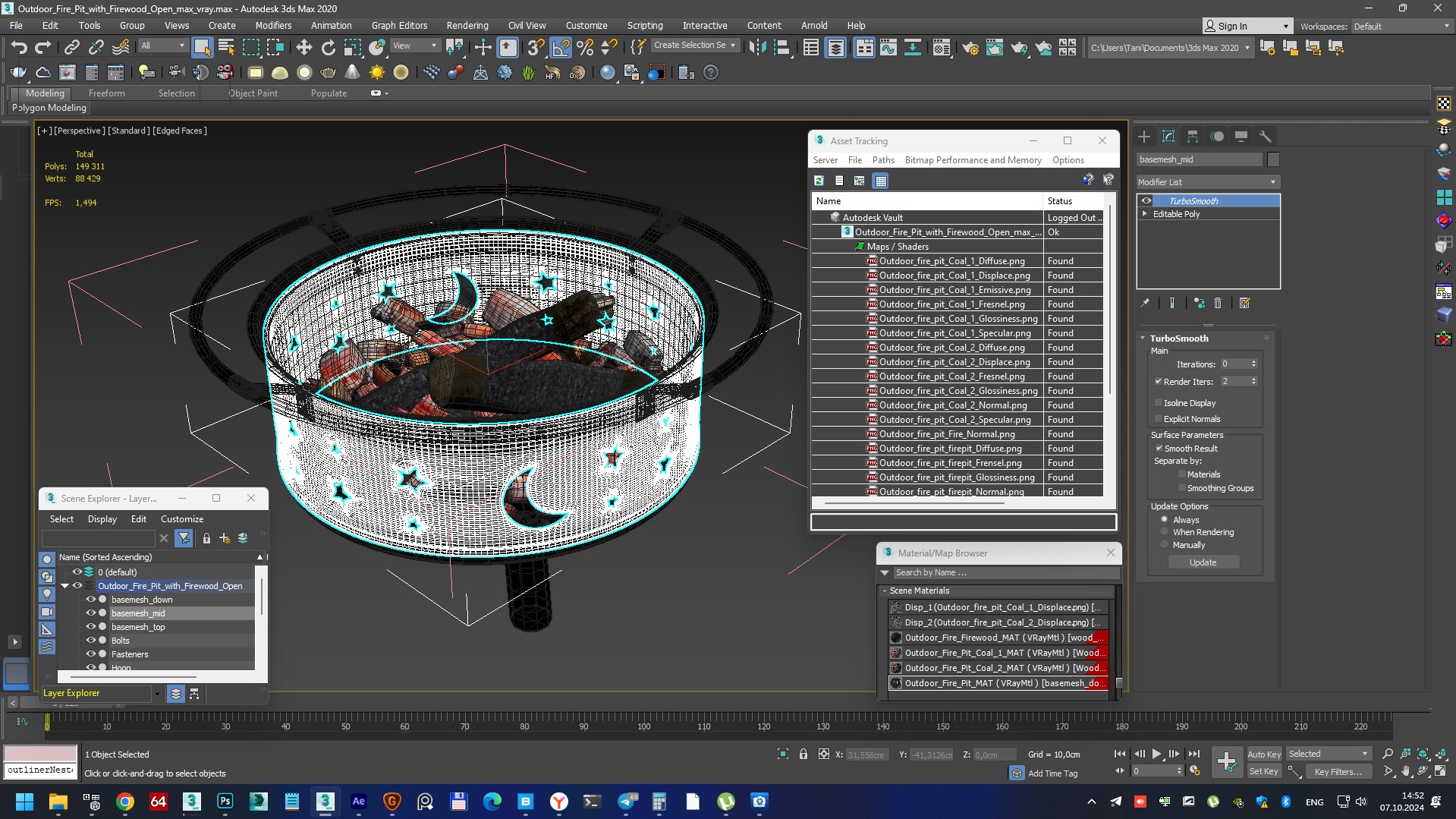This screenshot has width=1456, height=819.
Task: Expand the Editable Poly stack entry
Action: click(1145, 214)
